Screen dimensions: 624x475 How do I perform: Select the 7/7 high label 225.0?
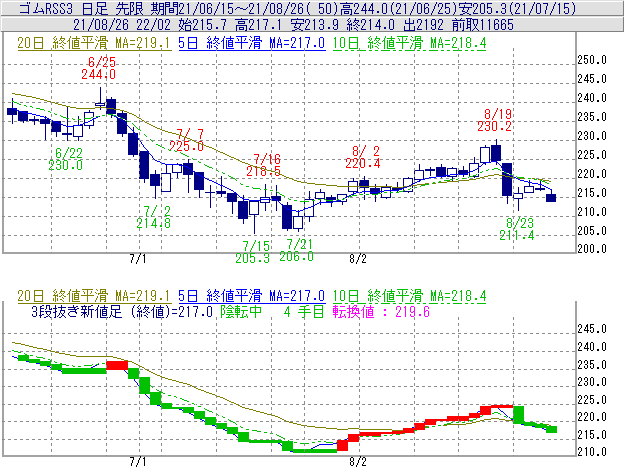186,140
